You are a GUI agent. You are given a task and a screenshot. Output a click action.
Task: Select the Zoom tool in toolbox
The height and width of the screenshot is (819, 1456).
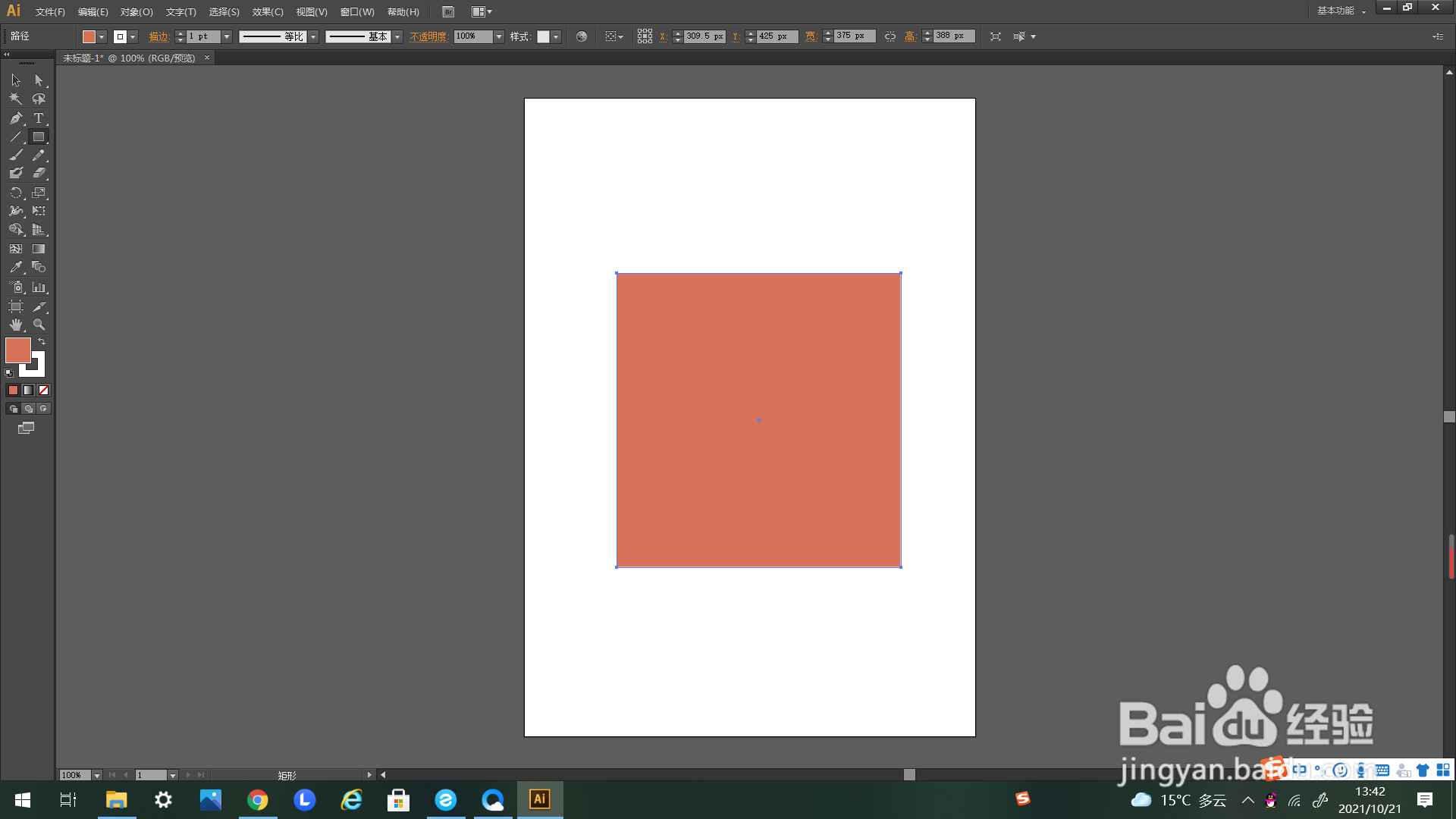pyautogui.click(x=39, y=325)
